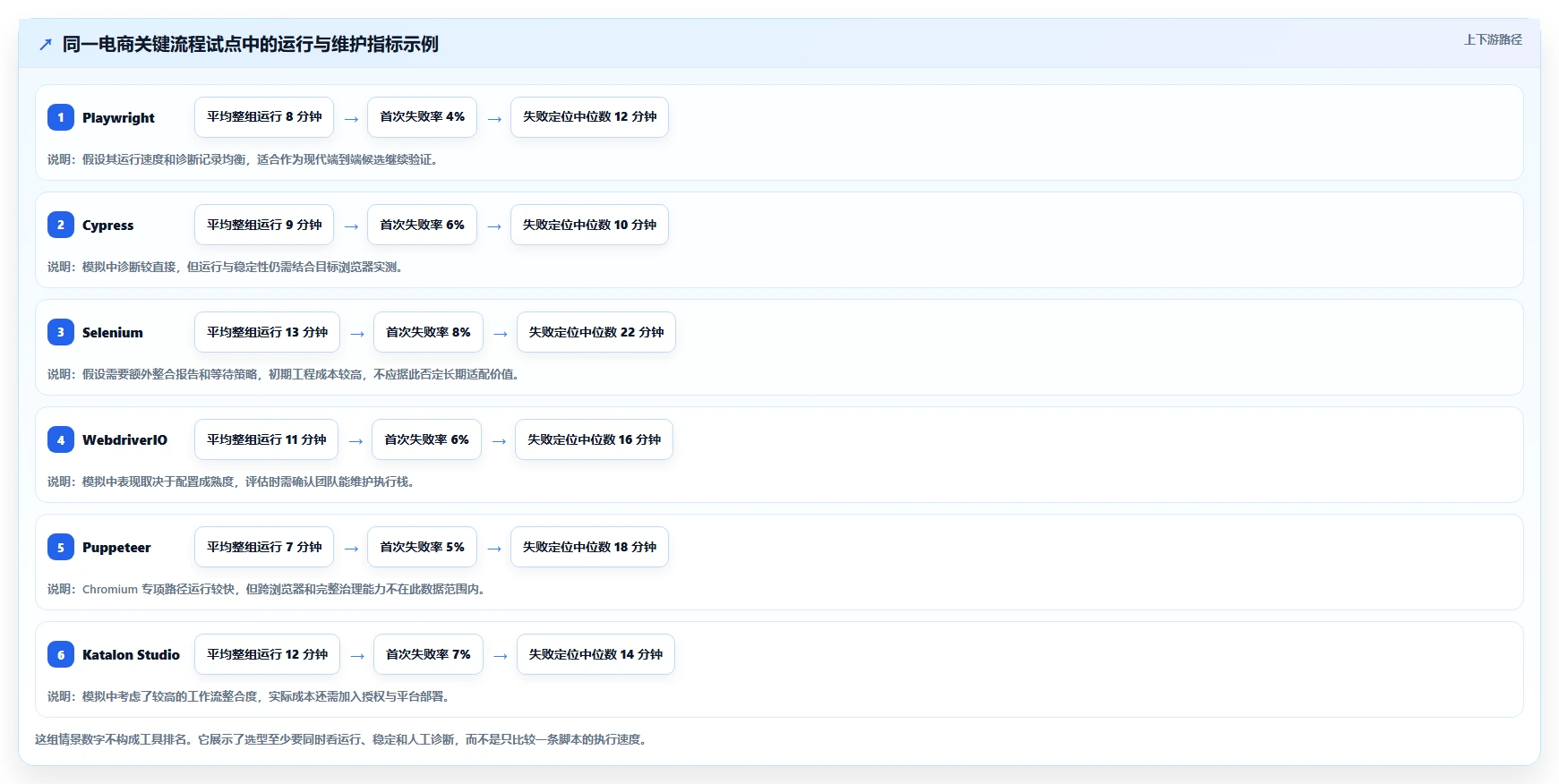
Task: Click the 平均整组运行 11 分钟 chip
Action: 266,439
